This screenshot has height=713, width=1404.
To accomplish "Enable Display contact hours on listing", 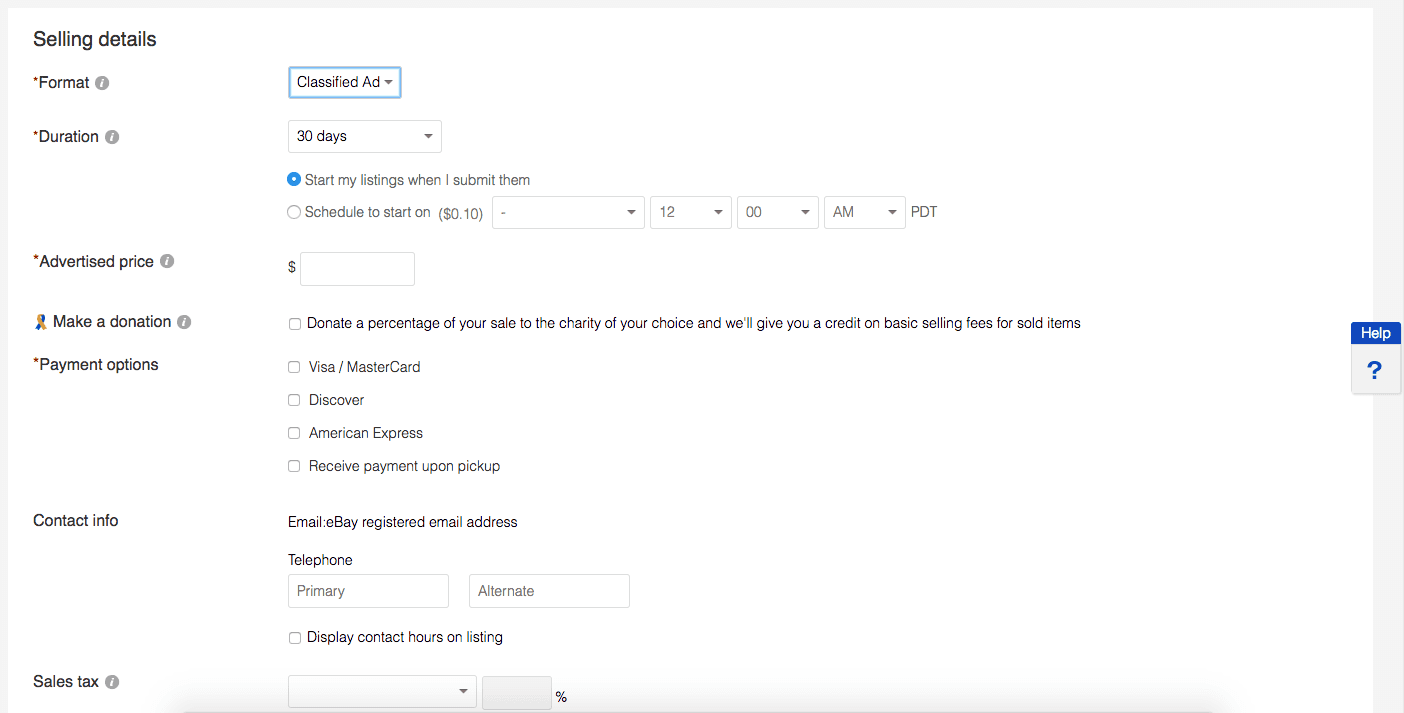I will click(x=294, y=638).
